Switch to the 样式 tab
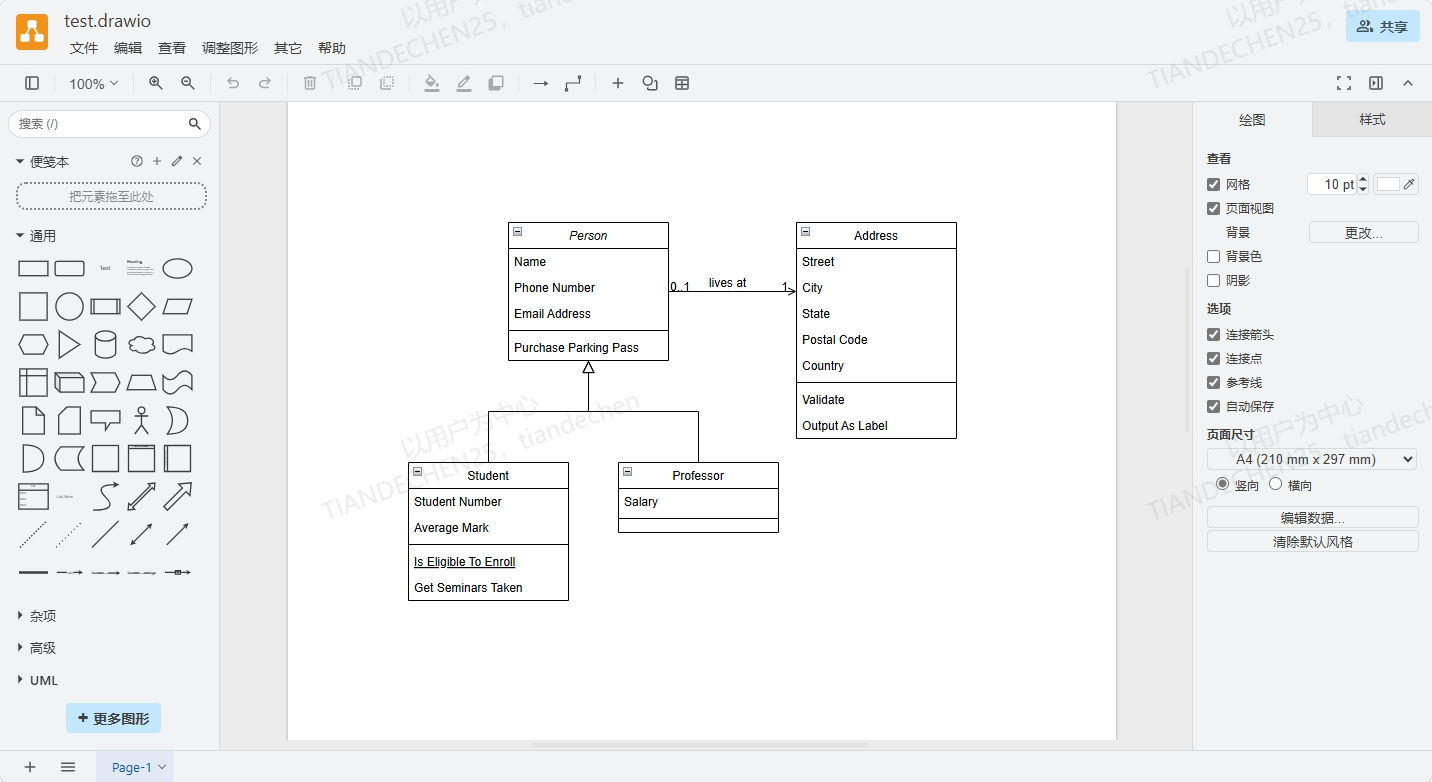 [x=1372, y=119]
